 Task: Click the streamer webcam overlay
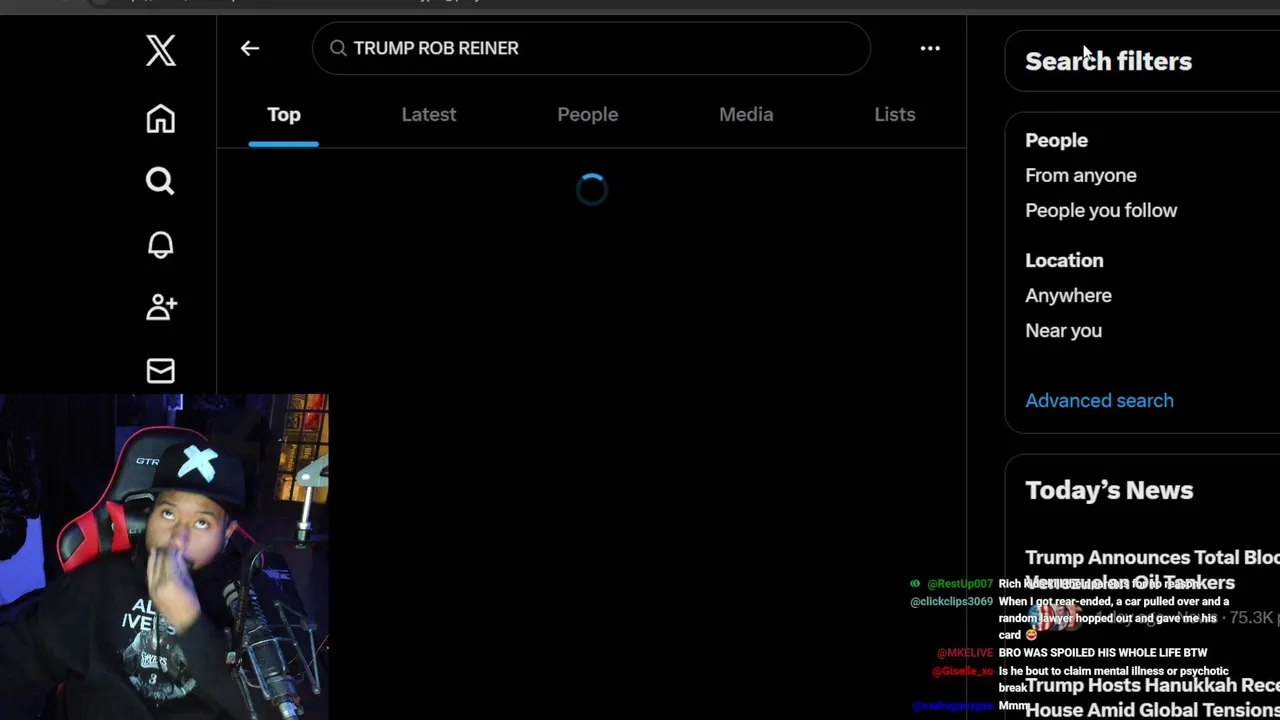[x=164, y=557]
